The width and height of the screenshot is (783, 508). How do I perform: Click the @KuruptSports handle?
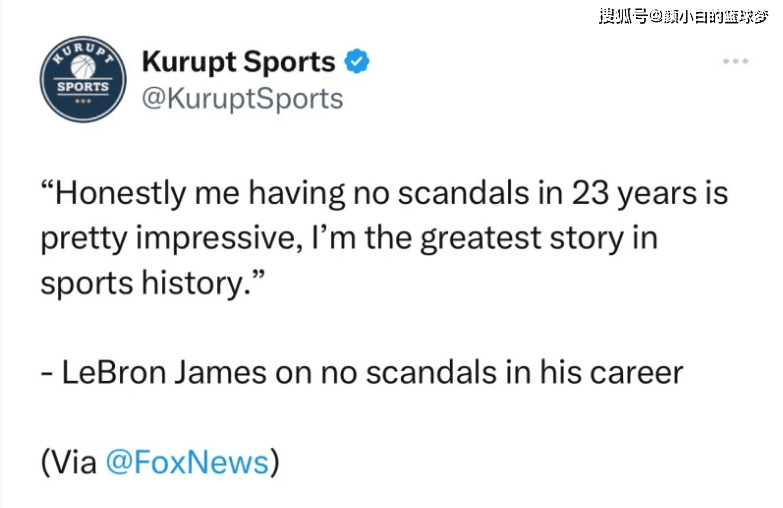[242, 99]
